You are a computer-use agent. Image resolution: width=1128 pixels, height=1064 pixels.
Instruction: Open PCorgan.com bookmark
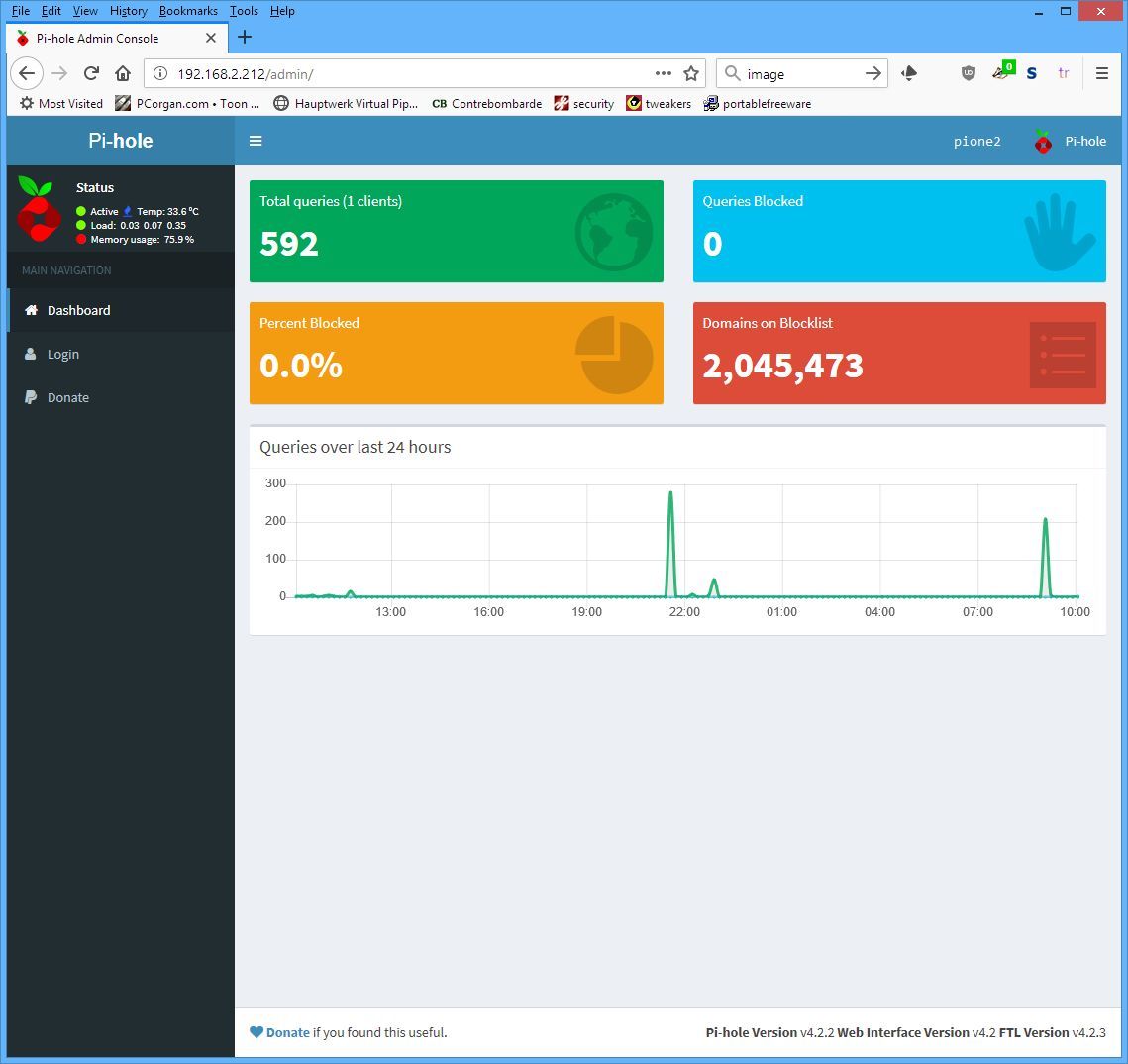187,104
